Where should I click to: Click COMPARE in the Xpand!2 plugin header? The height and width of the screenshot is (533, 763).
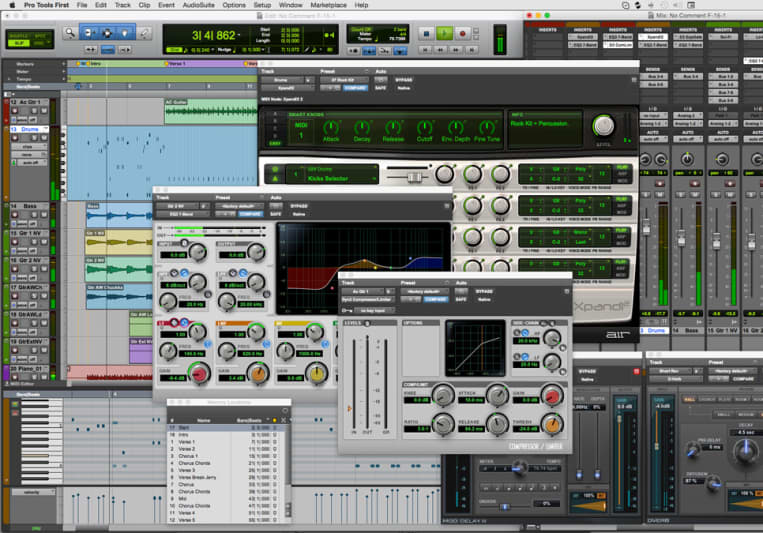click(355, 88)
